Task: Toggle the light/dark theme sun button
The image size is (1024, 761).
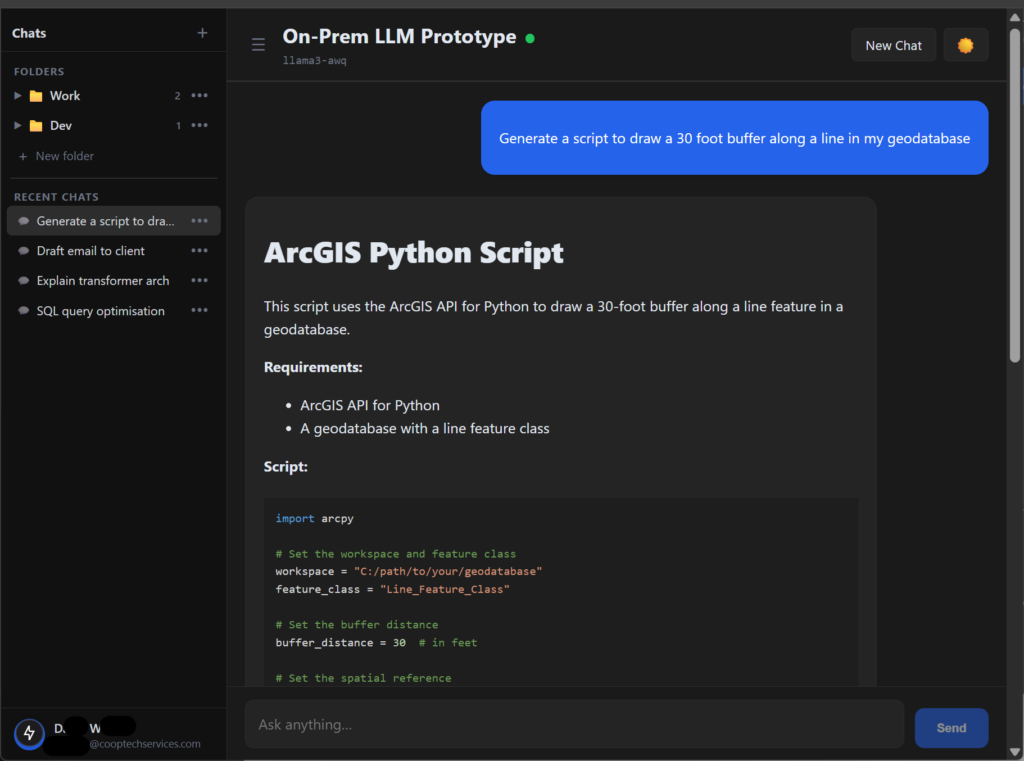Action: [965, 45]
